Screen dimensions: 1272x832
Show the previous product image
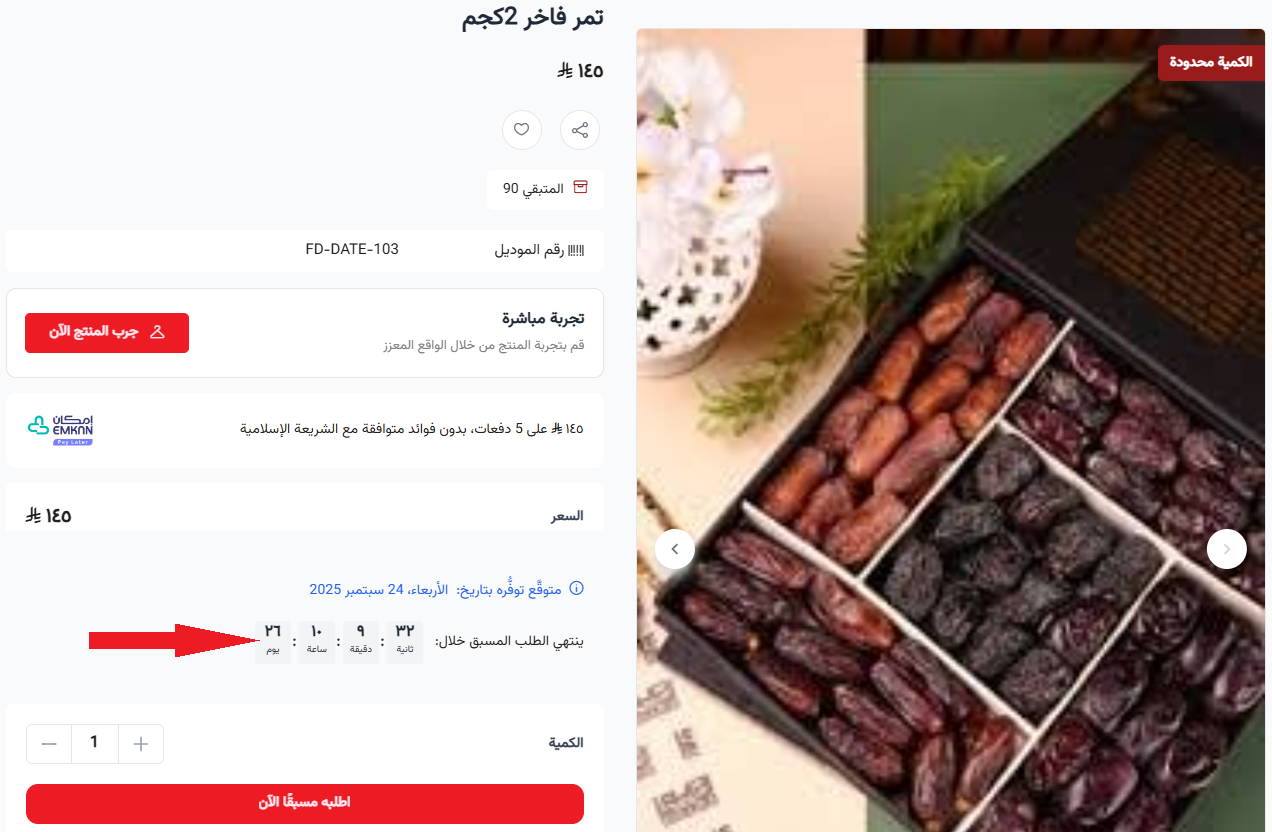(x=675, y=549)
